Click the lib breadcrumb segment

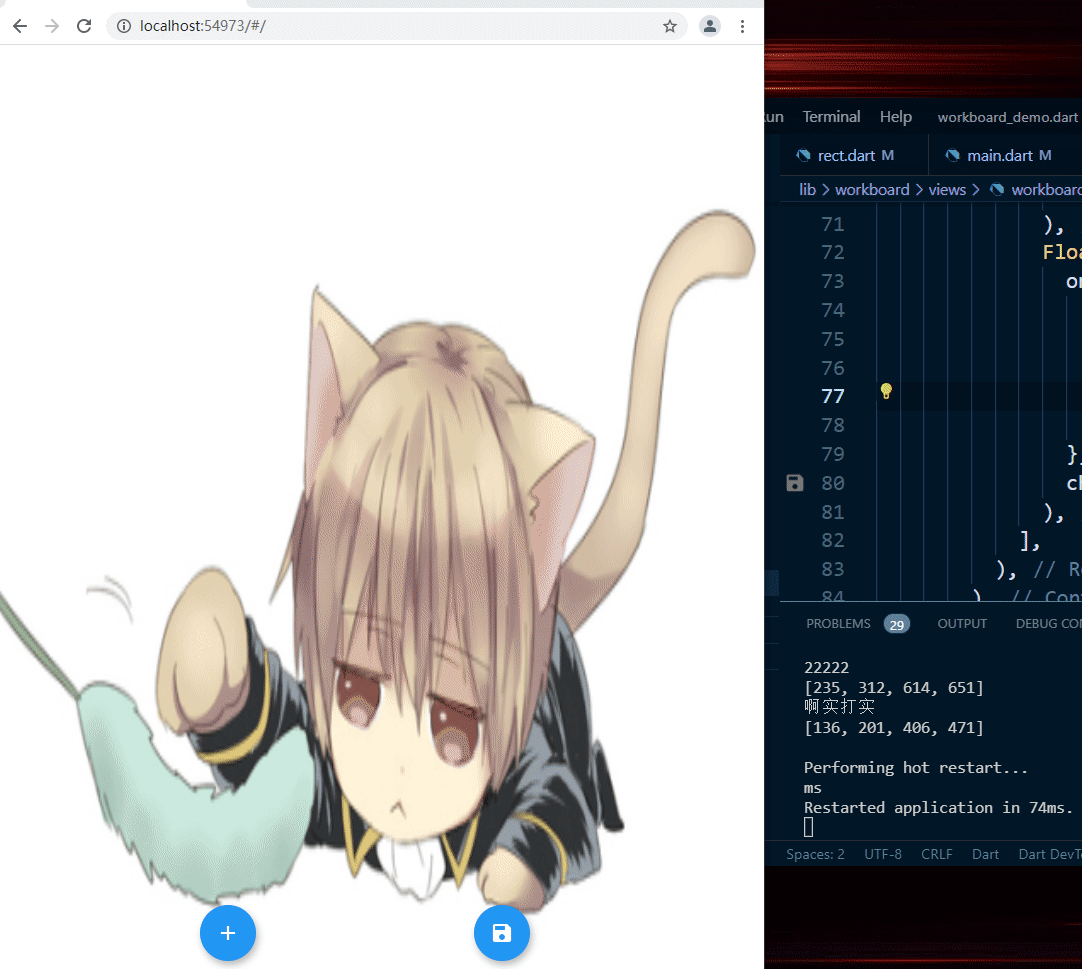807,190
